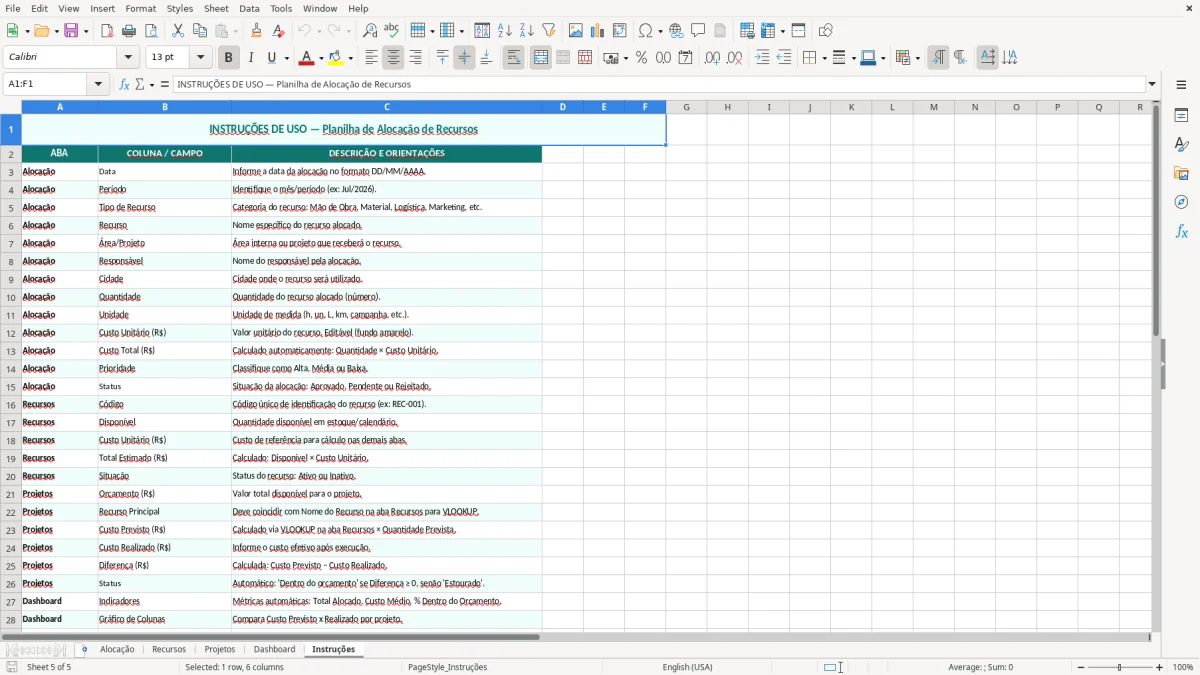Align cell text right

[x=415, y=58]
